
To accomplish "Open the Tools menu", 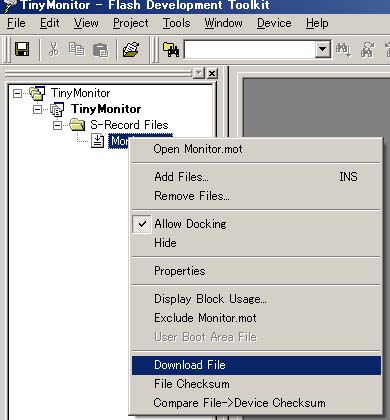I will [x=176, y=23].
